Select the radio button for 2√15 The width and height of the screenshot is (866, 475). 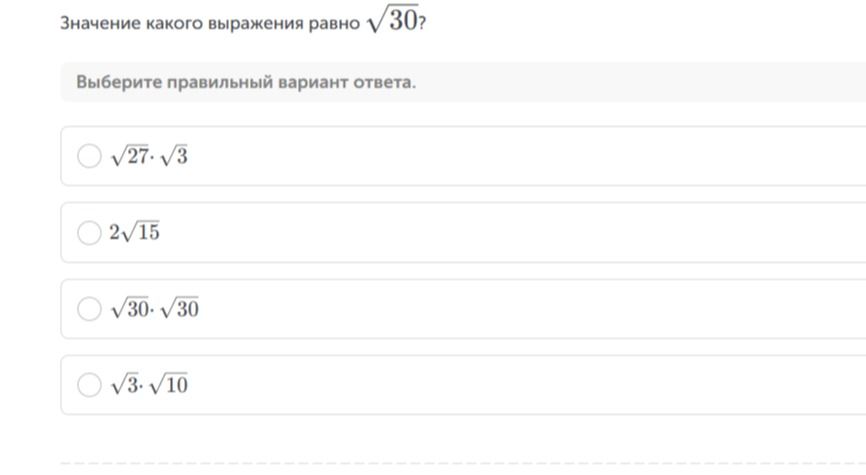pyautogui.click(x=89, y=233)
